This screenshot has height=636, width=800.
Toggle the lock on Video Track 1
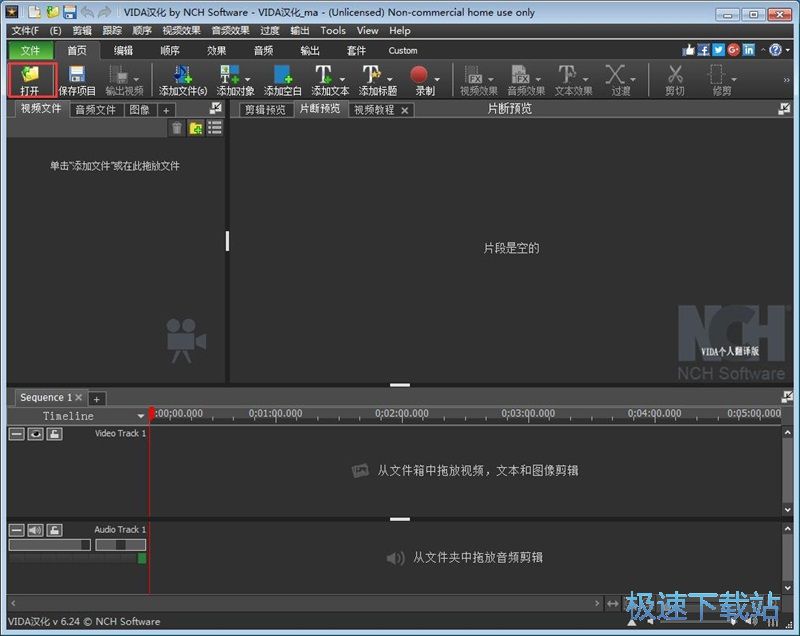[x=54, y=434]
